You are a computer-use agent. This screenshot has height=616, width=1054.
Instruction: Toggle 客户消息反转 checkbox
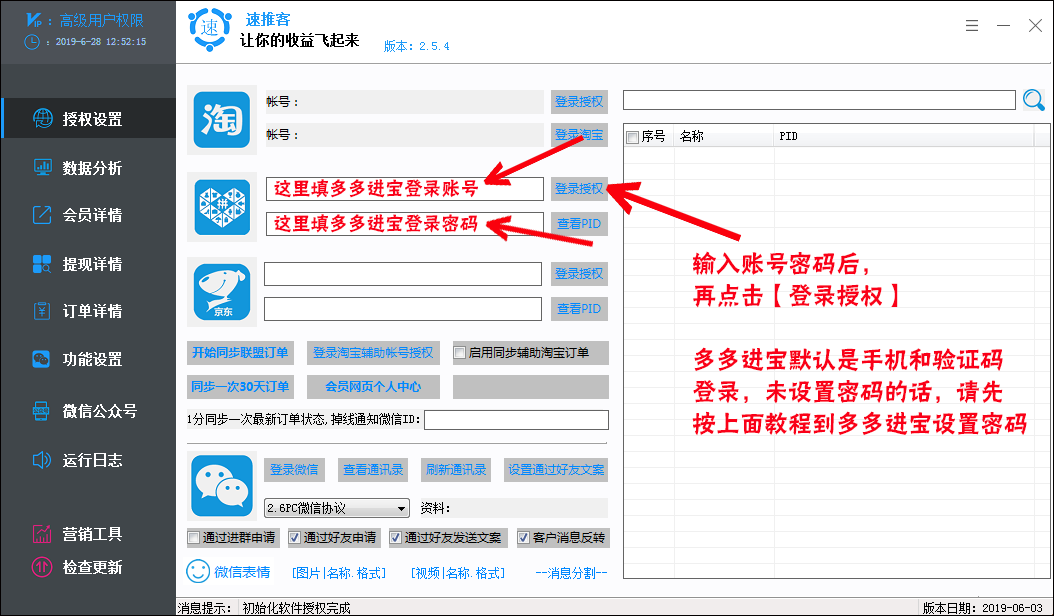point(523,537)
